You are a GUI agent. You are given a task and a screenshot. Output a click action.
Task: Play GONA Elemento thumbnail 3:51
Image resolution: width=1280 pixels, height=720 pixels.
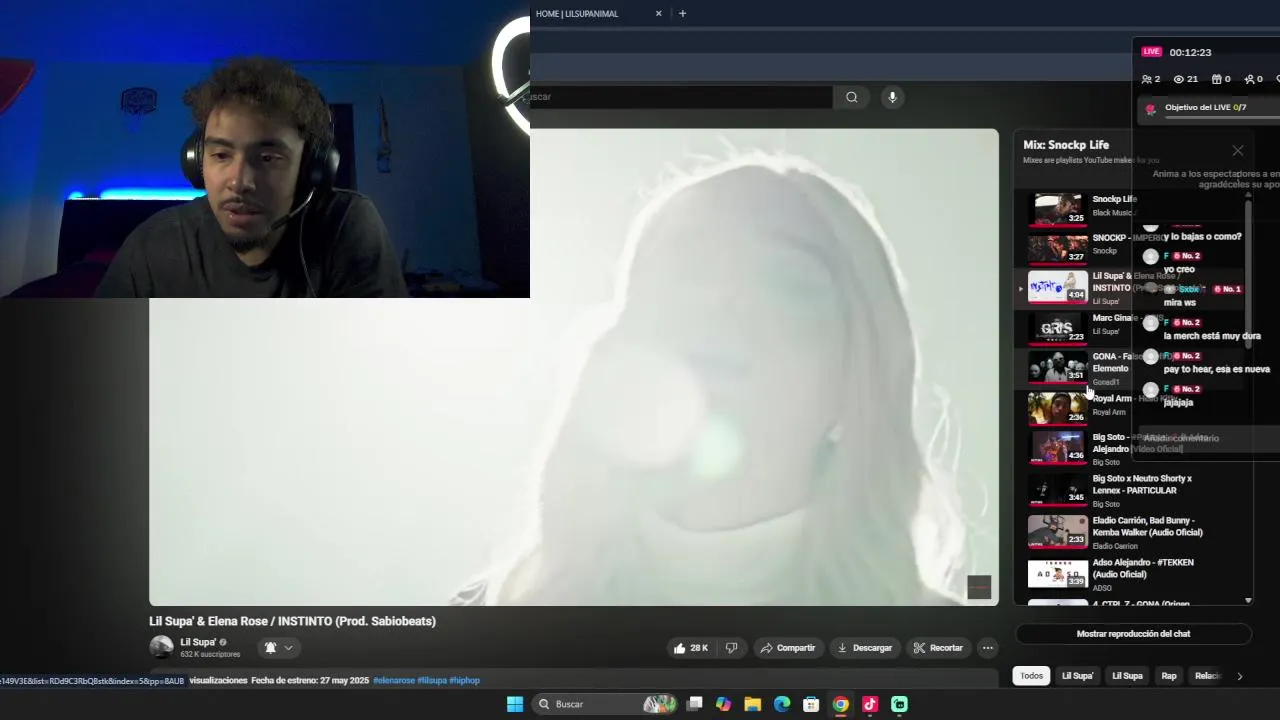1057,366
